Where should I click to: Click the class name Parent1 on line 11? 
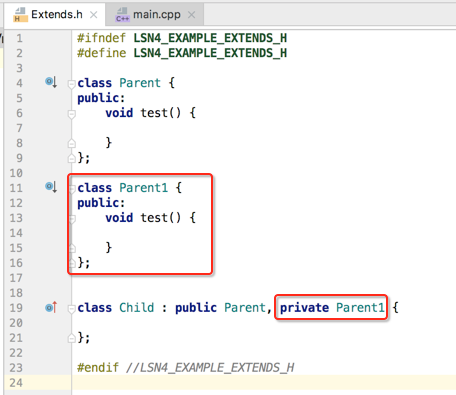[x=144, y=188]
